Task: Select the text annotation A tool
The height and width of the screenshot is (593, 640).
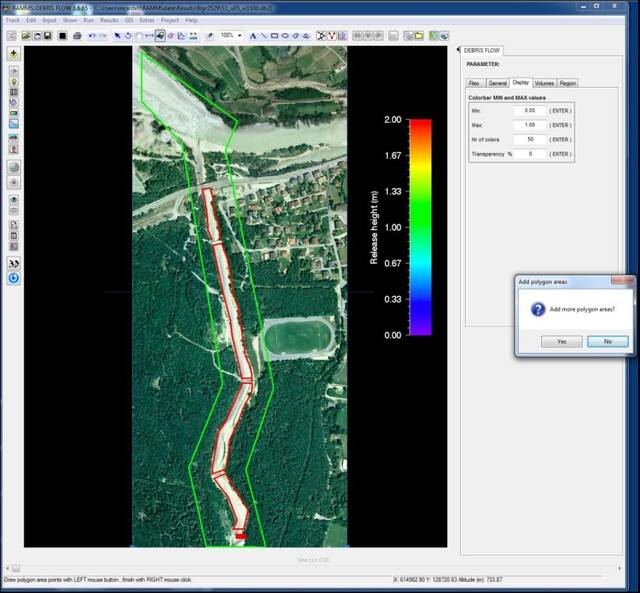Action: 253,36
